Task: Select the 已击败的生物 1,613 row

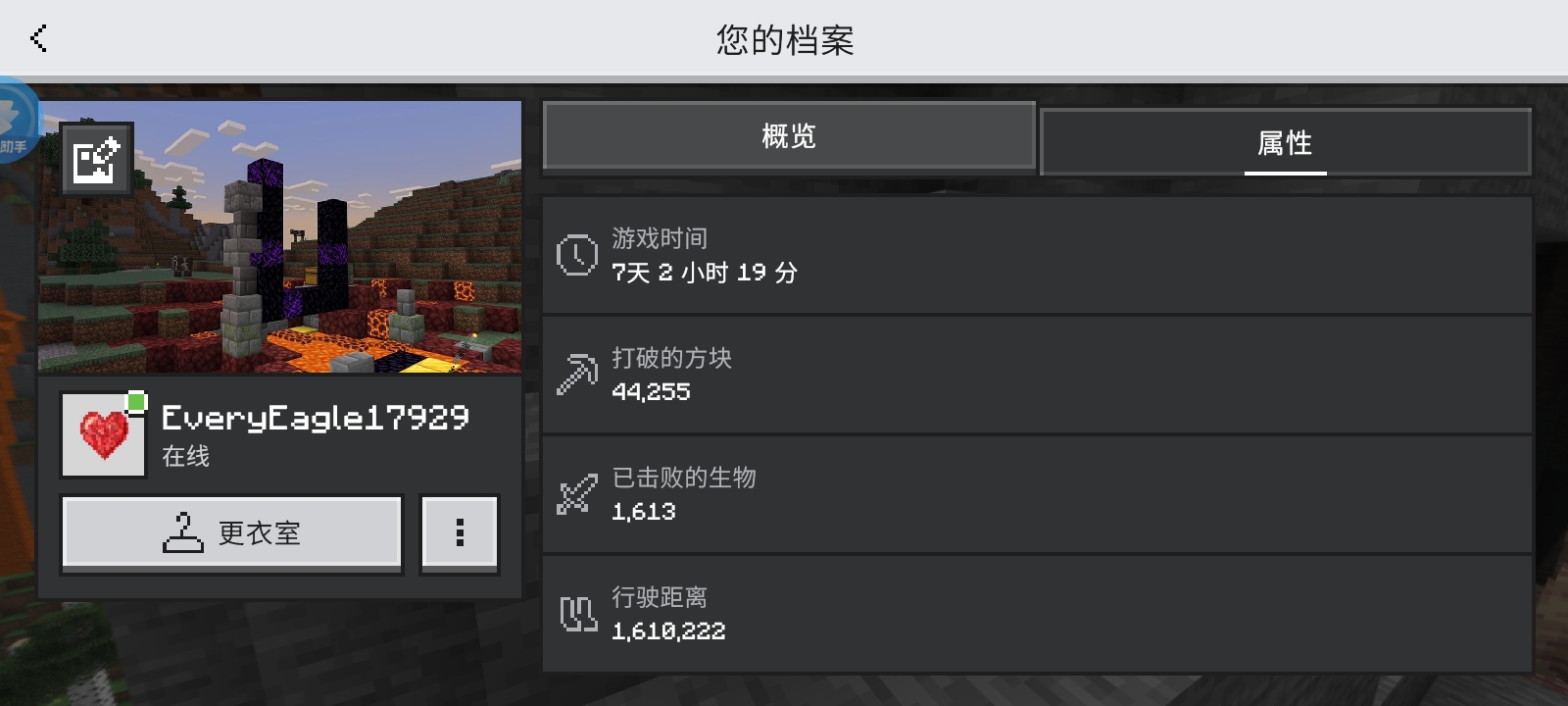Action: point(1037,494)
